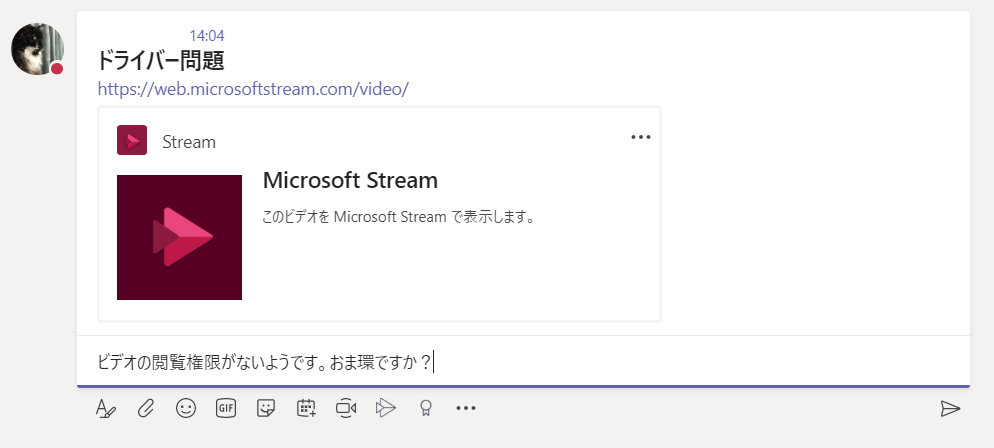This screenshot has height=448, width=994.
Task: Expand more messaging extensions in compose toolbar
Action: pos(466,408)
